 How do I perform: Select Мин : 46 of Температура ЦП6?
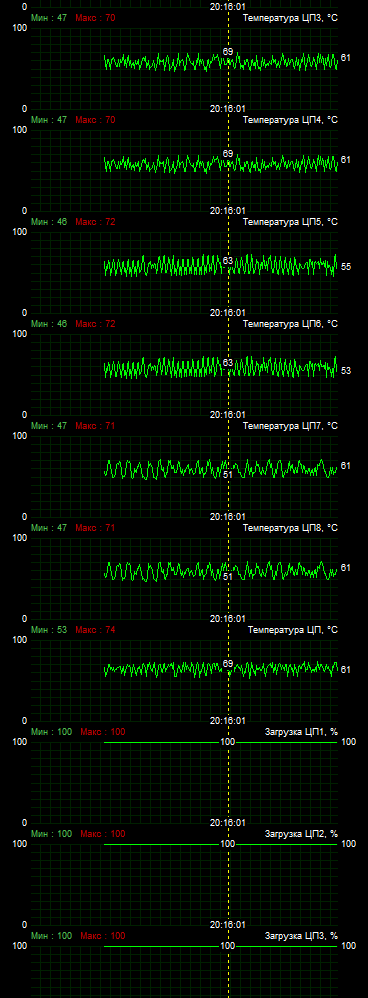pos(49,324)
